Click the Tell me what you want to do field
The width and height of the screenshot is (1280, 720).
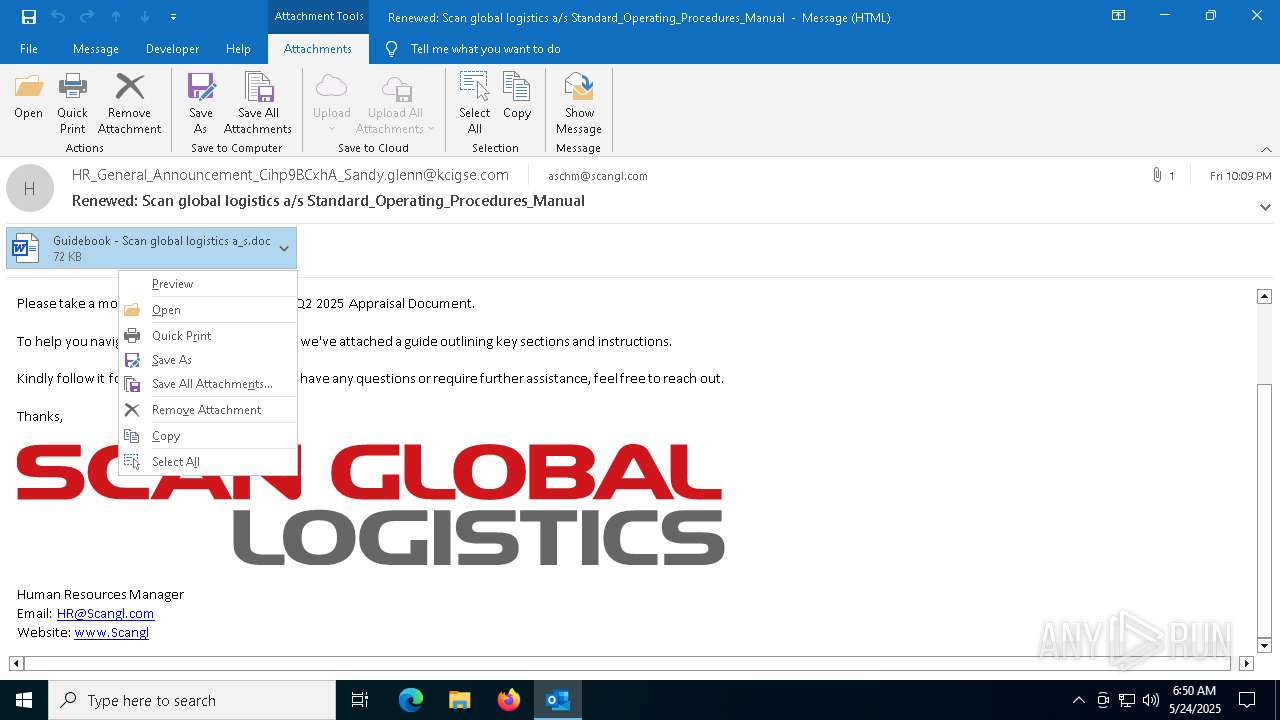(x=485, y=49)
